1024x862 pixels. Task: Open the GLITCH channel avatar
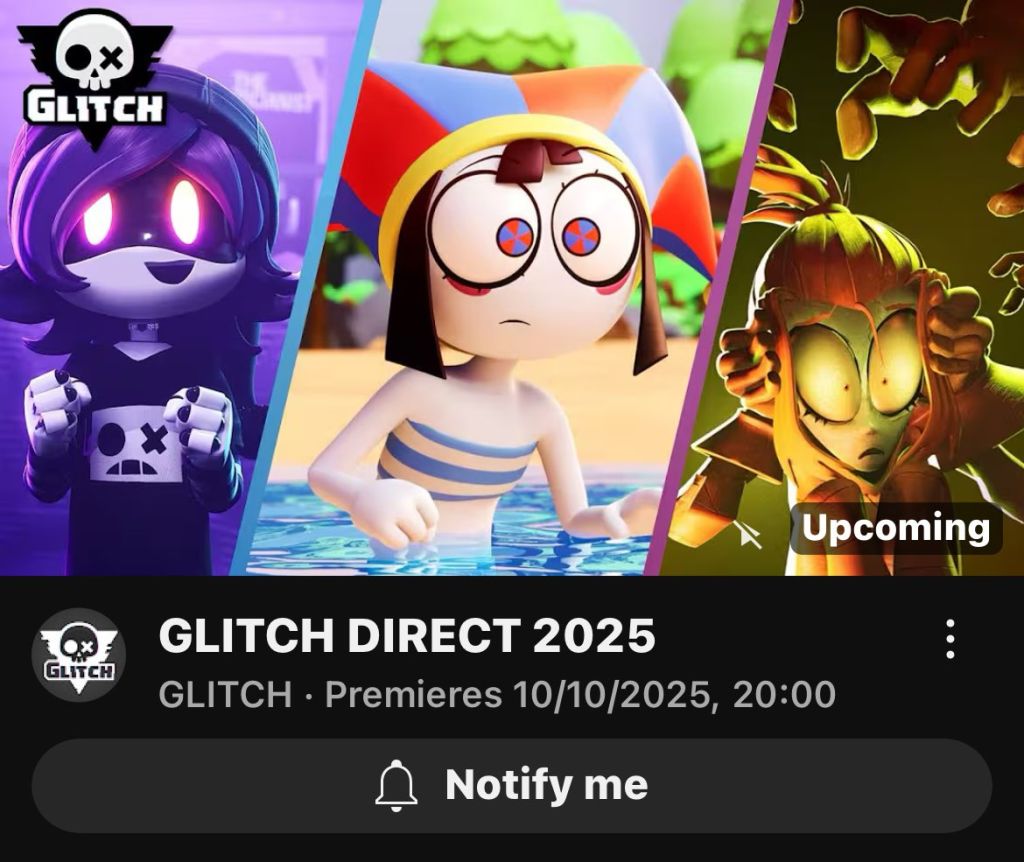79,655
